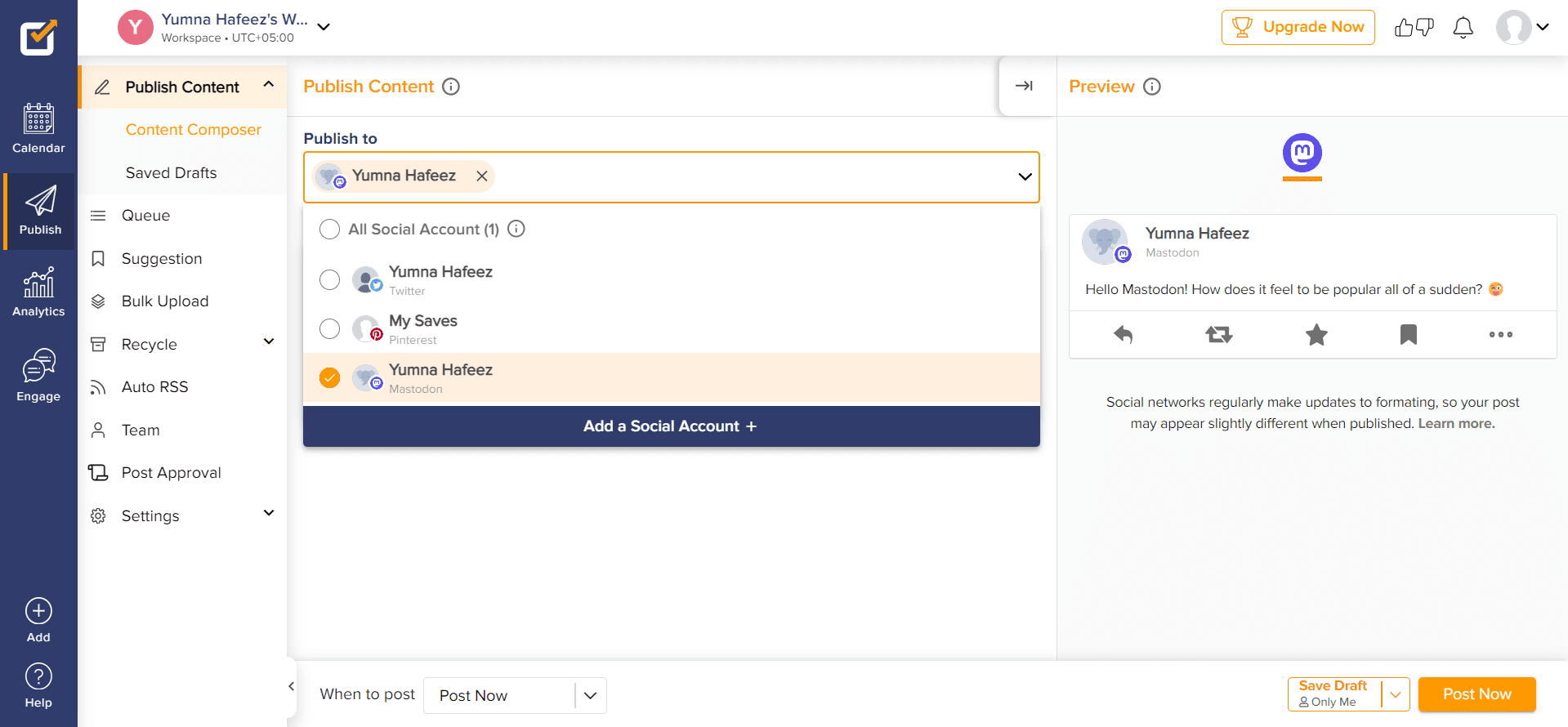
Task: Select the My Saves Pinterest account
Action: tap(329, 329)
